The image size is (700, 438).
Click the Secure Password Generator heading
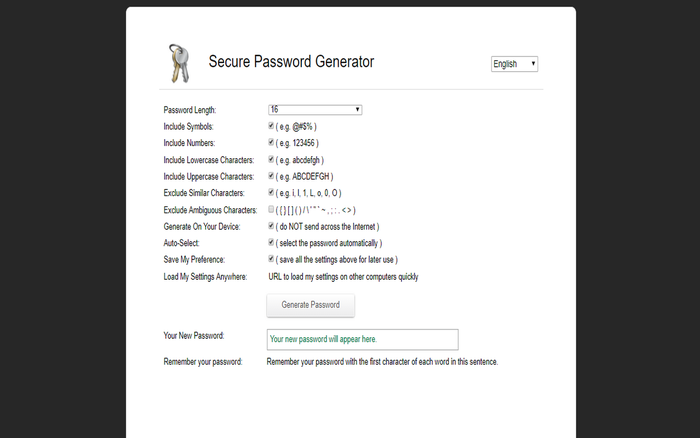291,62
